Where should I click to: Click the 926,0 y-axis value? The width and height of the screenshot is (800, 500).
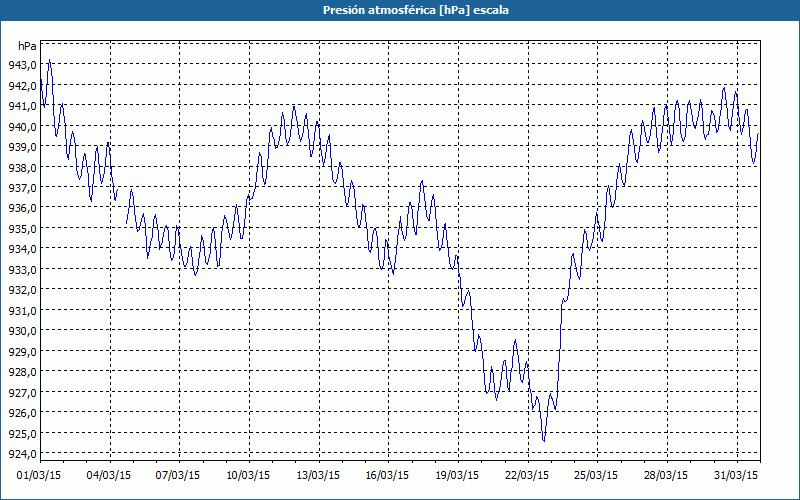[22, 412]
